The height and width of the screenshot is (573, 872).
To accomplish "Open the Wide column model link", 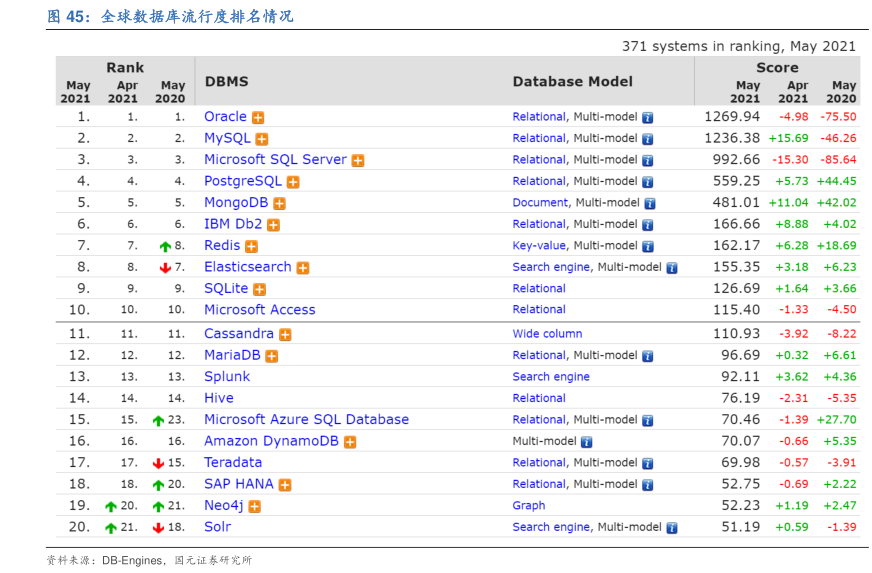I will pos(547,334).
